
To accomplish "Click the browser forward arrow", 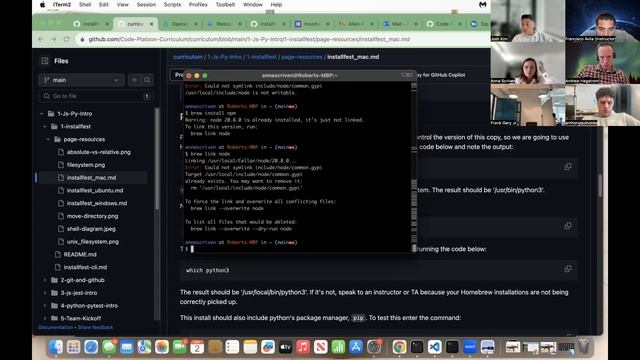I will pyautogui.click(x=53, y=39).
